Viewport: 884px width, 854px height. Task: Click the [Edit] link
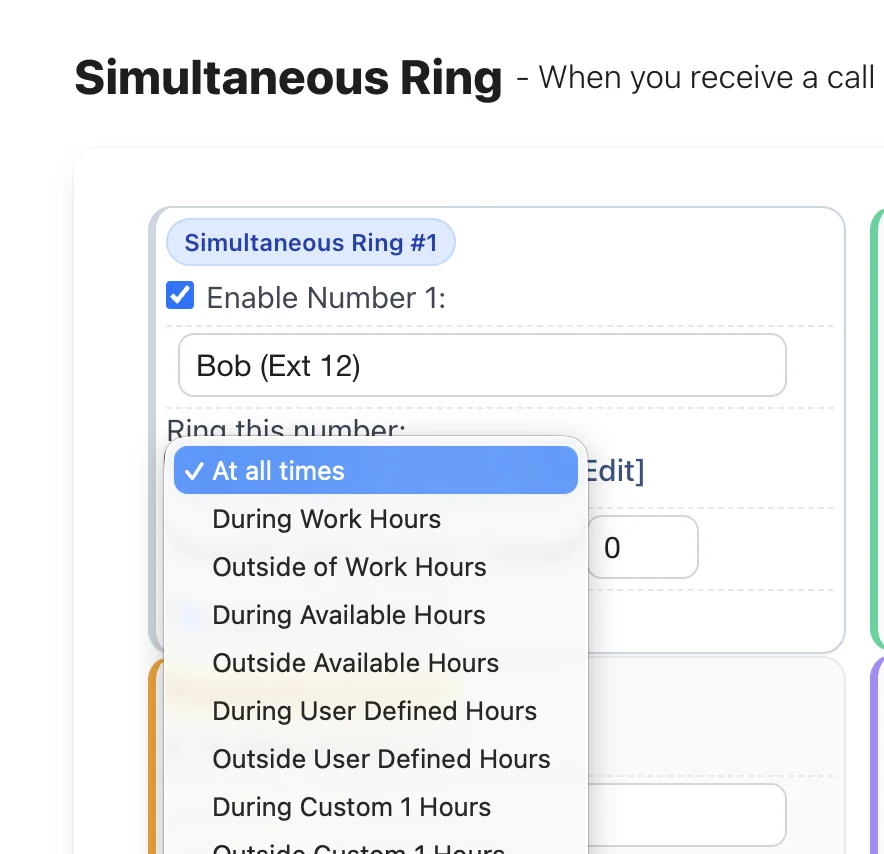point(615,470)
